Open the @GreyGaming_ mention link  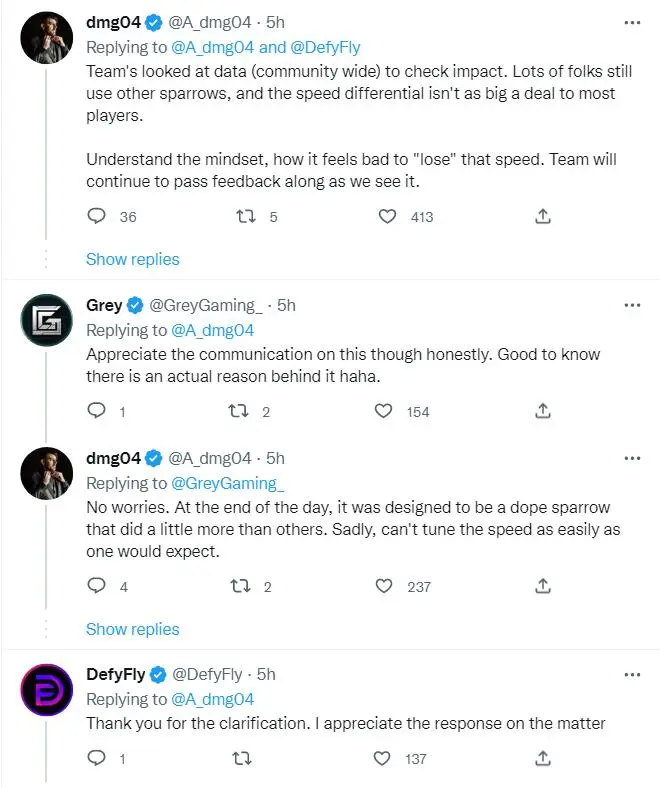(227, 483)
